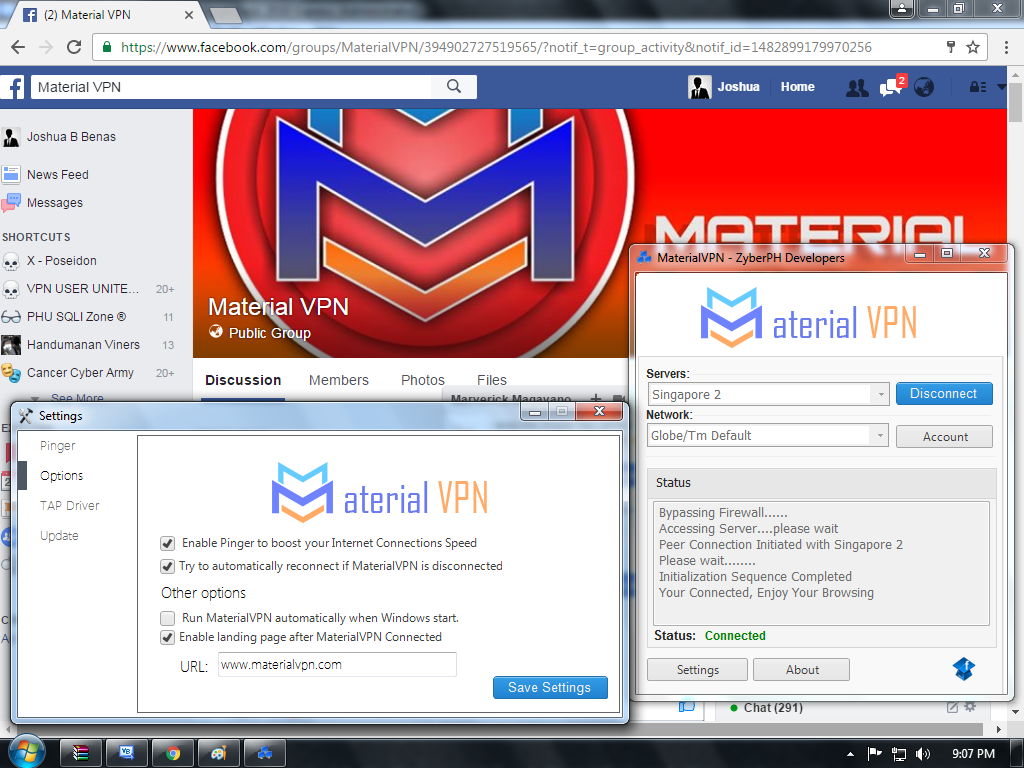Click the landing page URL field
Image resolution: width=1024 pixels, height=768 pixels.
click(x=337, y=665)
